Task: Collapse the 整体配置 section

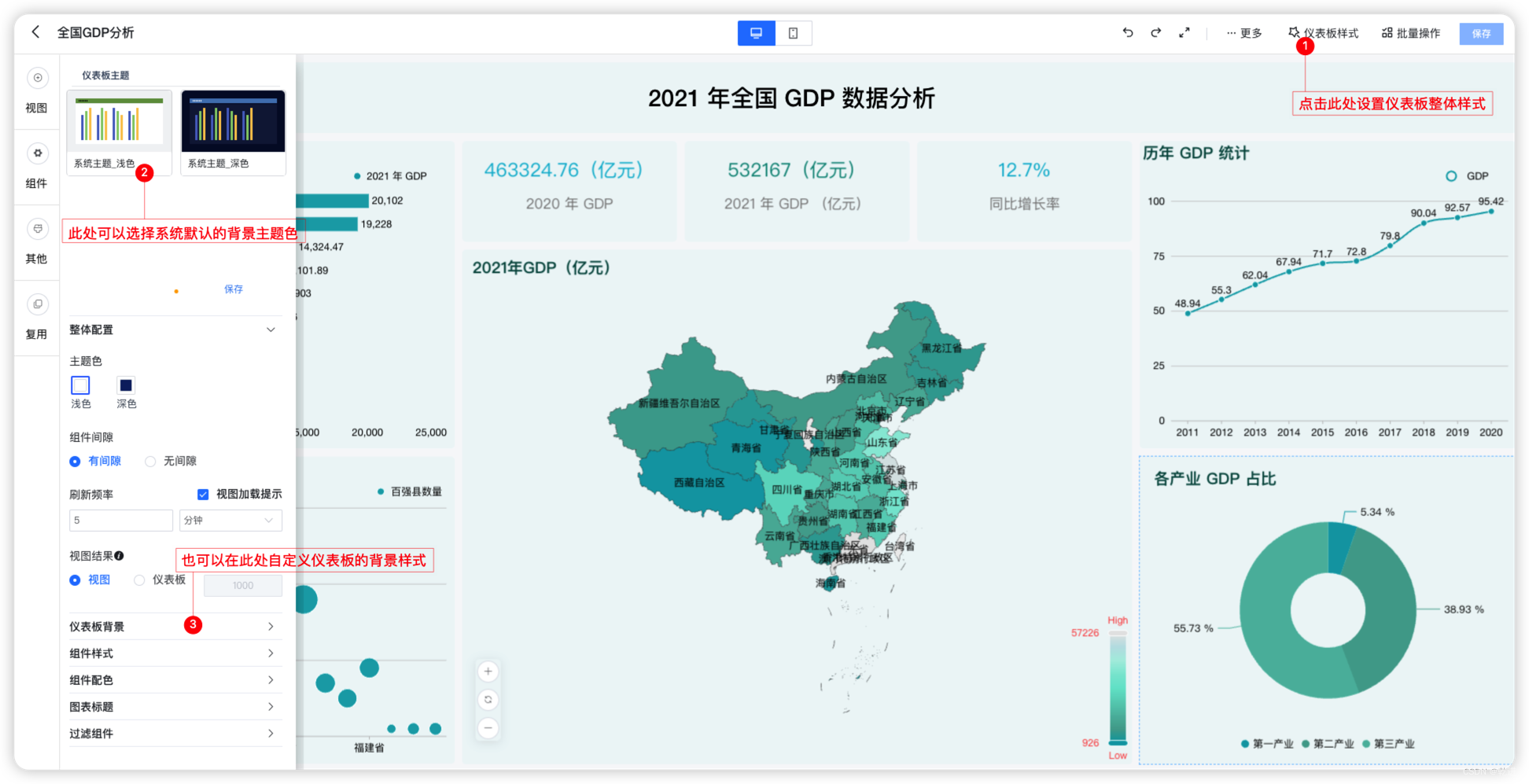Action: [x=271, y=329]
